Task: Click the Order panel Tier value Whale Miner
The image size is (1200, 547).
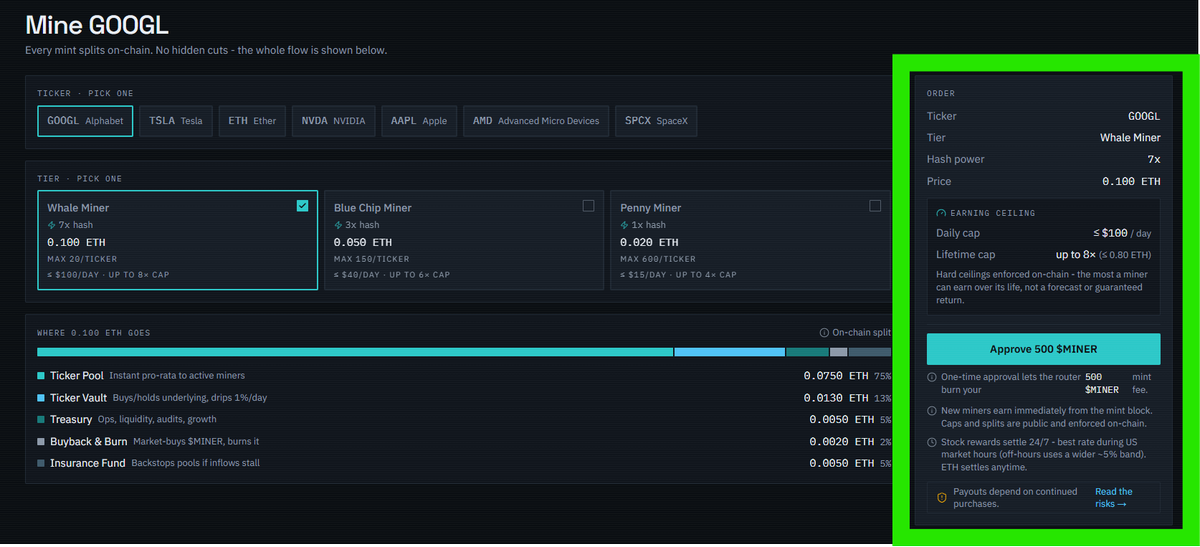Action: pyautogui.click(x=1130, y=138)
